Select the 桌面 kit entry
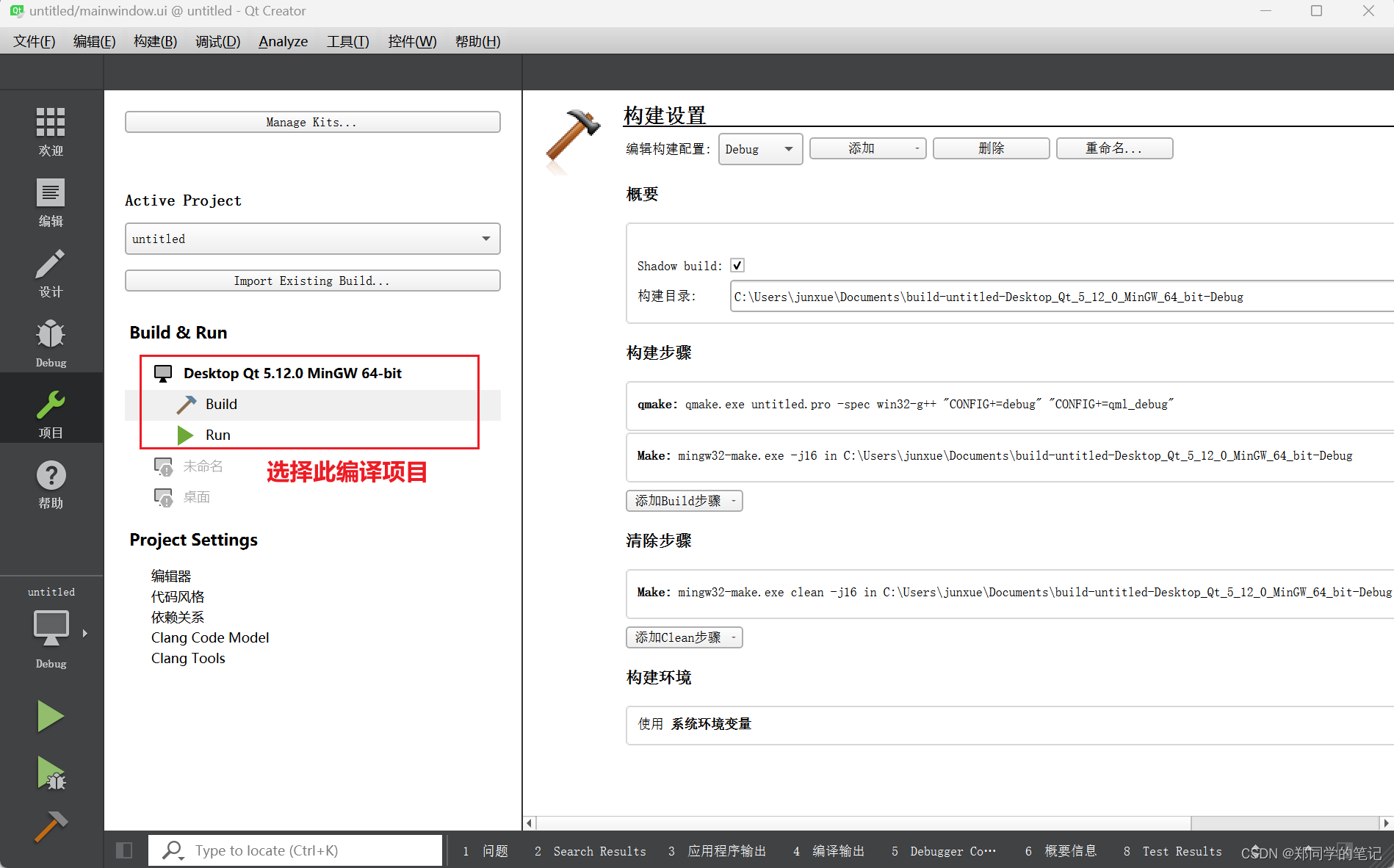 (x=196, y=497)
